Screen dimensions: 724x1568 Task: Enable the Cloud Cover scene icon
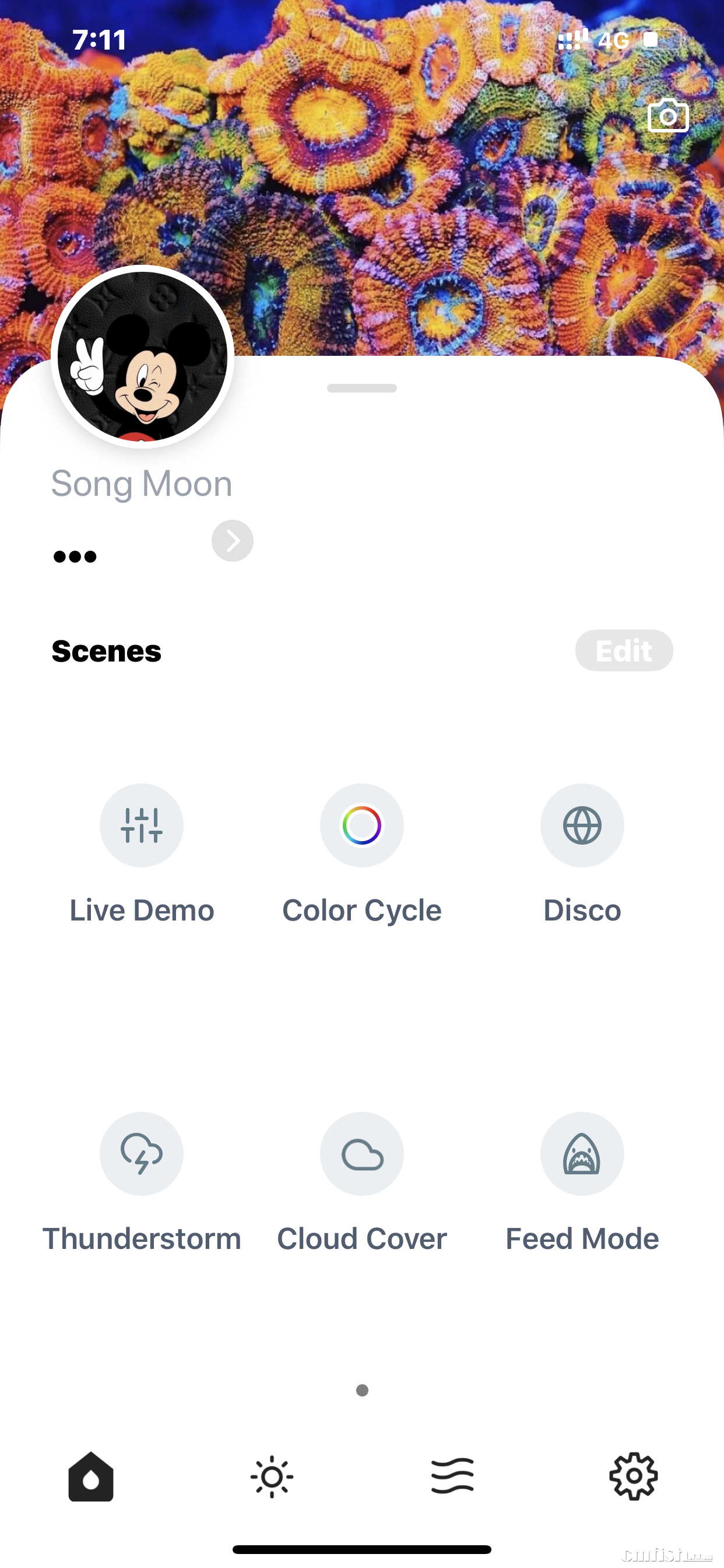pyautogui.click(x=361, y=1153)
